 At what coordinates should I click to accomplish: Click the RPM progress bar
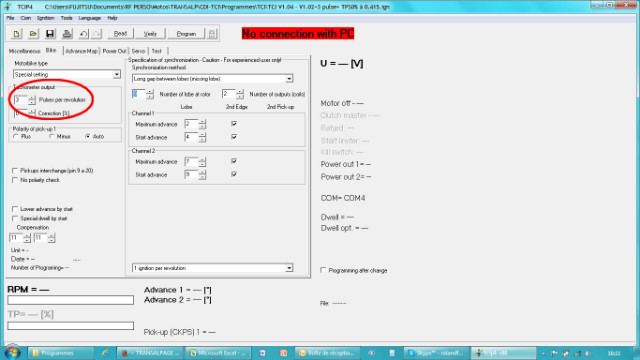[x=71, y=300]
